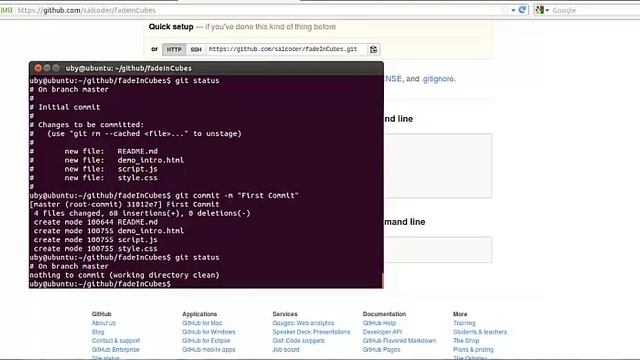Focus the clone URL field fadeInCubes.git

tap(287, 49)
